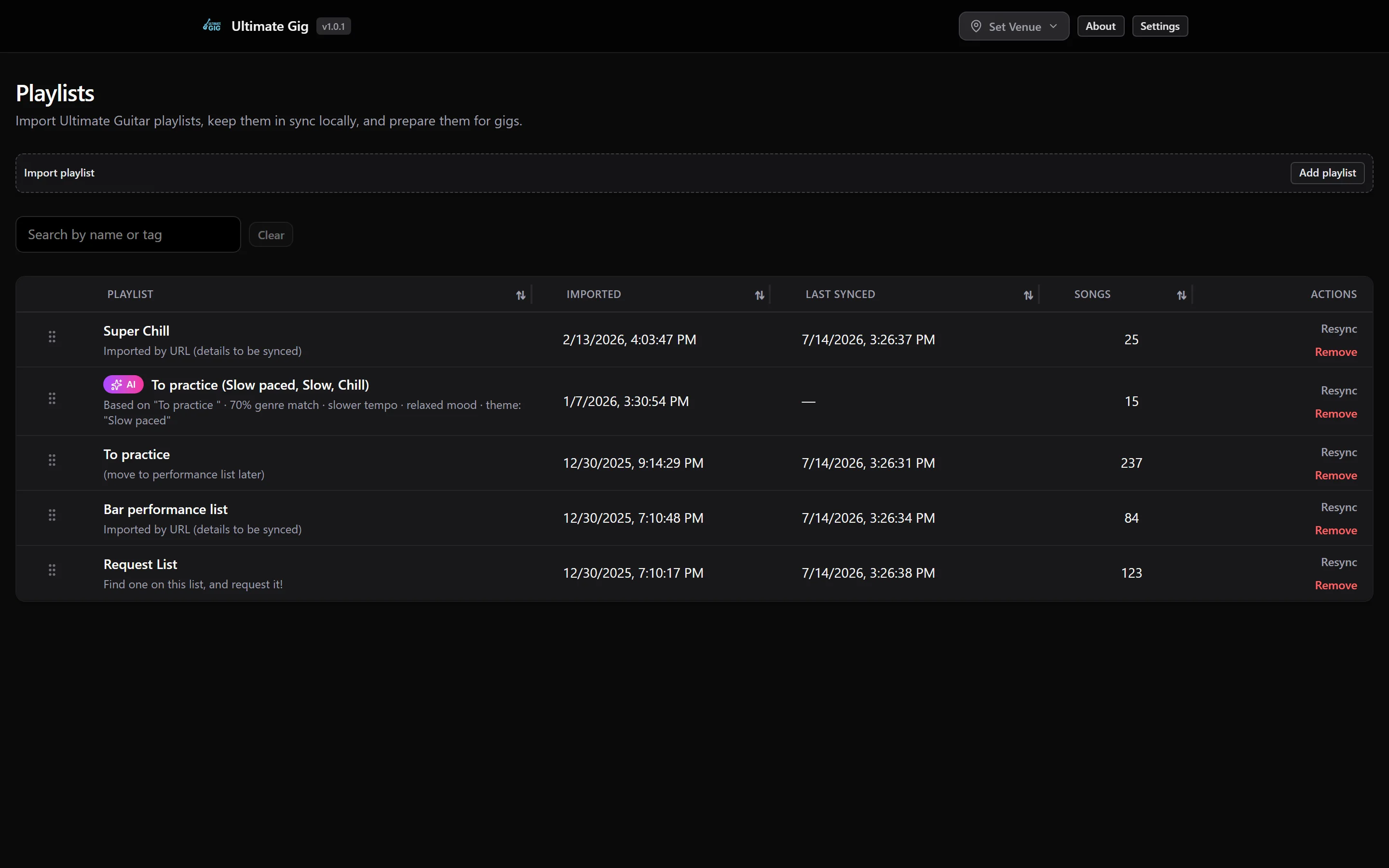Resync the Super Chill playlist
This screenshot has height=868, width=1389.
tap(1338, 329)
